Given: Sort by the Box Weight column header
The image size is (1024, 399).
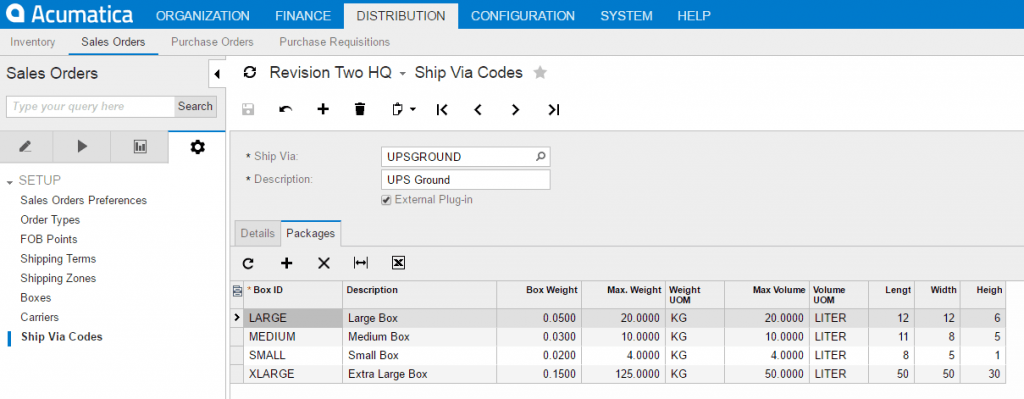Looking at the screenshot, I should click(539, 295).
